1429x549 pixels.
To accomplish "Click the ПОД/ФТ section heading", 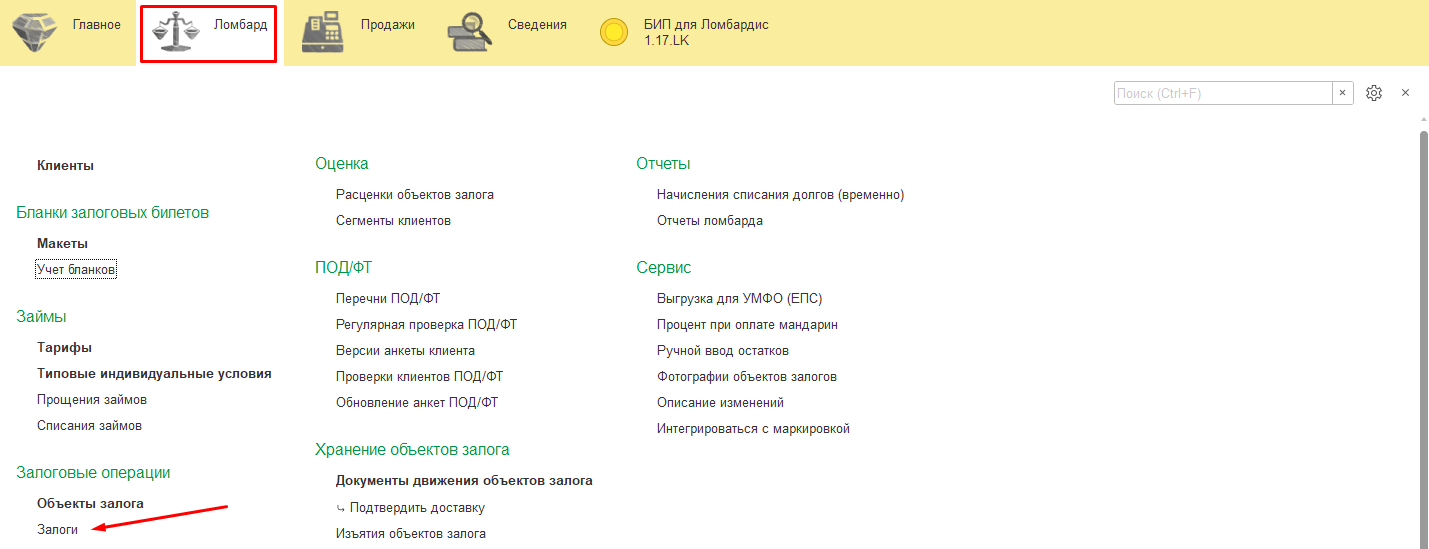I will [344, 267].
